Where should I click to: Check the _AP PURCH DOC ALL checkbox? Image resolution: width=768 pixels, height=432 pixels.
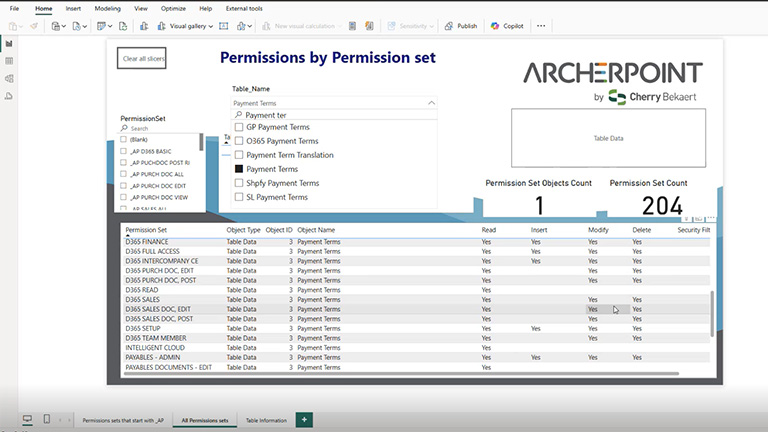coord(123,174)
